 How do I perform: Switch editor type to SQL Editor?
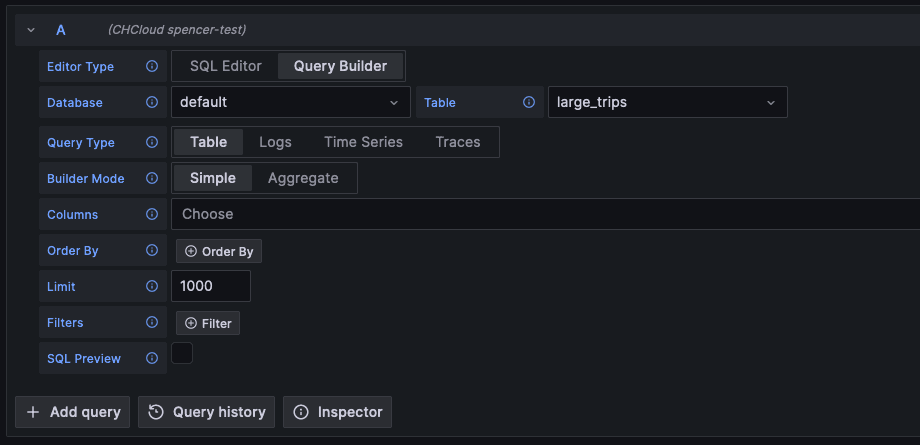[x=226, y=67]
